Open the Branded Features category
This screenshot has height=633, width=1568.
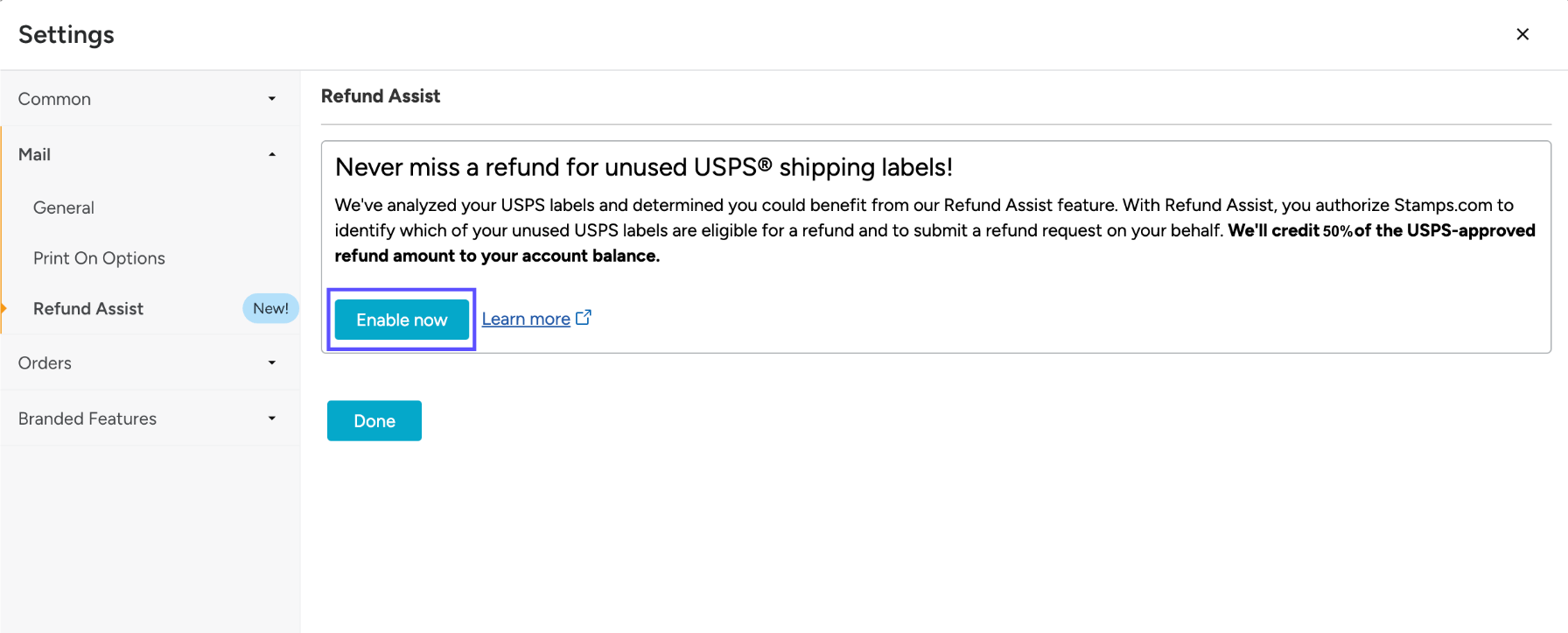point(87,418)
